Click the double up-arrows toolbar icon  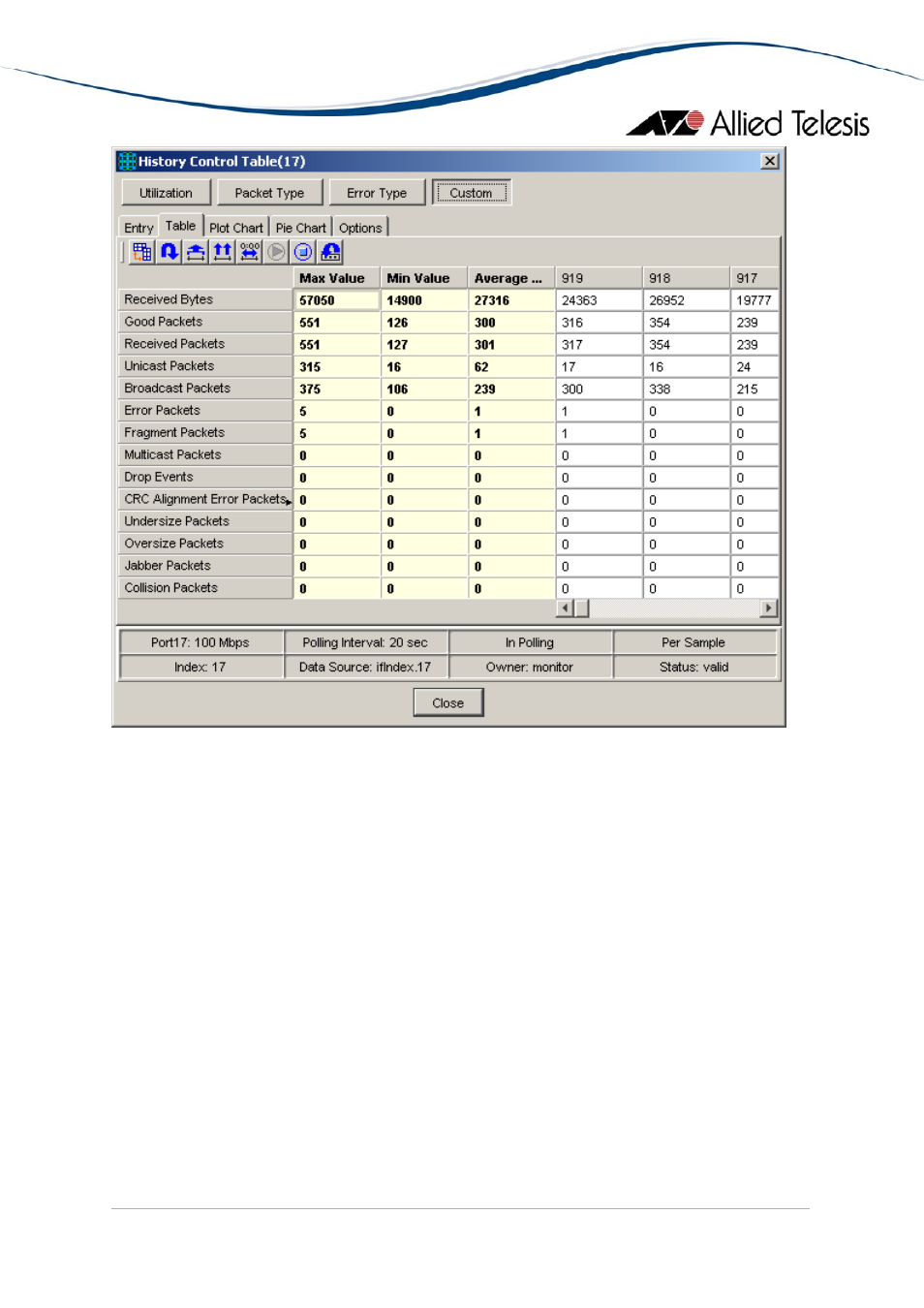point(223,252)
